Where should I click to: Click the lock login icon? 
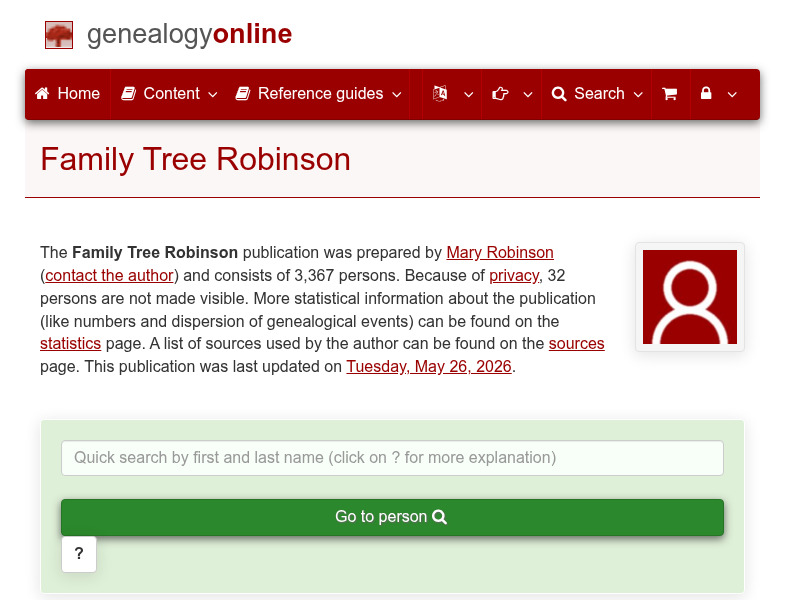[x=706, y=93]
